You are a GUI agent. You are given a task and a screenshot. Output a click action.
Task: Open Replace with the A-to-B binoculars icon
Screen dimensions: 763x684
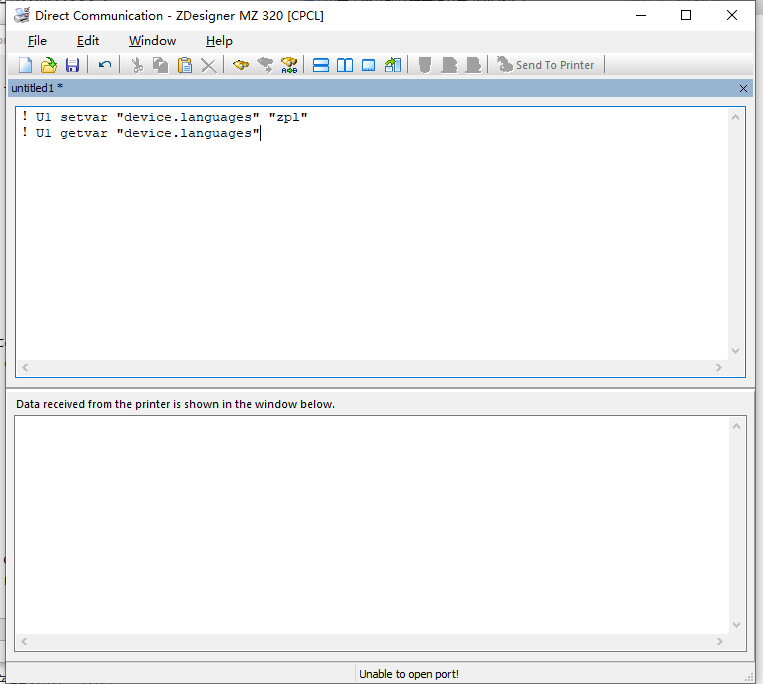coord(289,65)
